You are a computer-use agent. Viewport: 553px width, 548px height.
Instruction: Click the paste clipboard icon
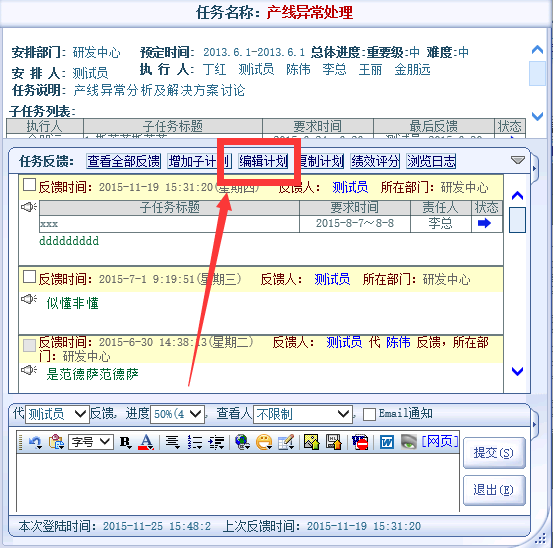pyautogui.click(x=56, y=442)
